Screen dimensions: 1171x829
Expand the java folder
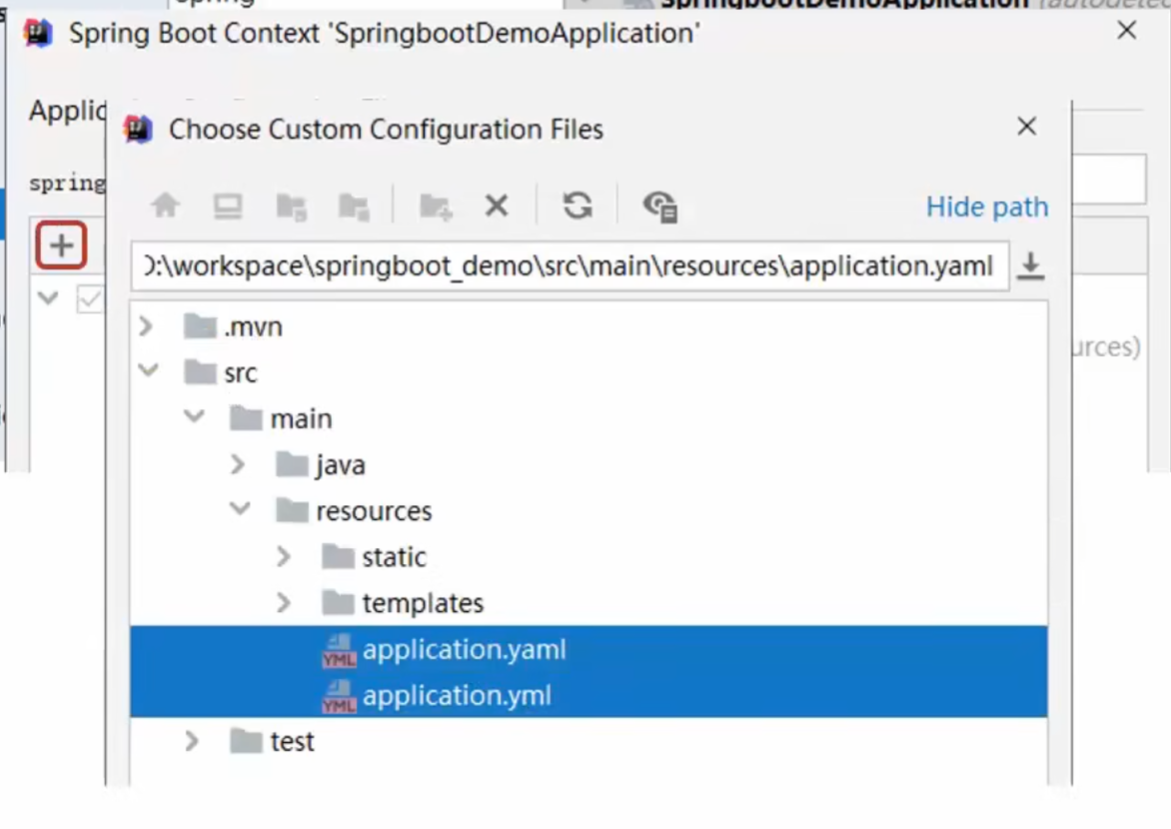coord(237,465)
